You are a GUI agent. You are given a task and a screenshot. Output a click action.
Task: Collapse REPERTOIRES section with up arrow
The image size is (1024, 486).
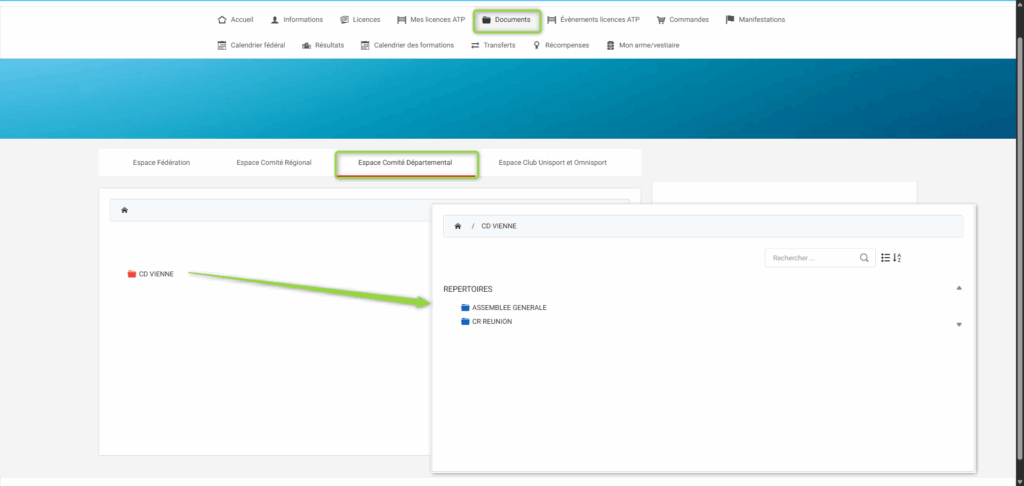[959, 288]
